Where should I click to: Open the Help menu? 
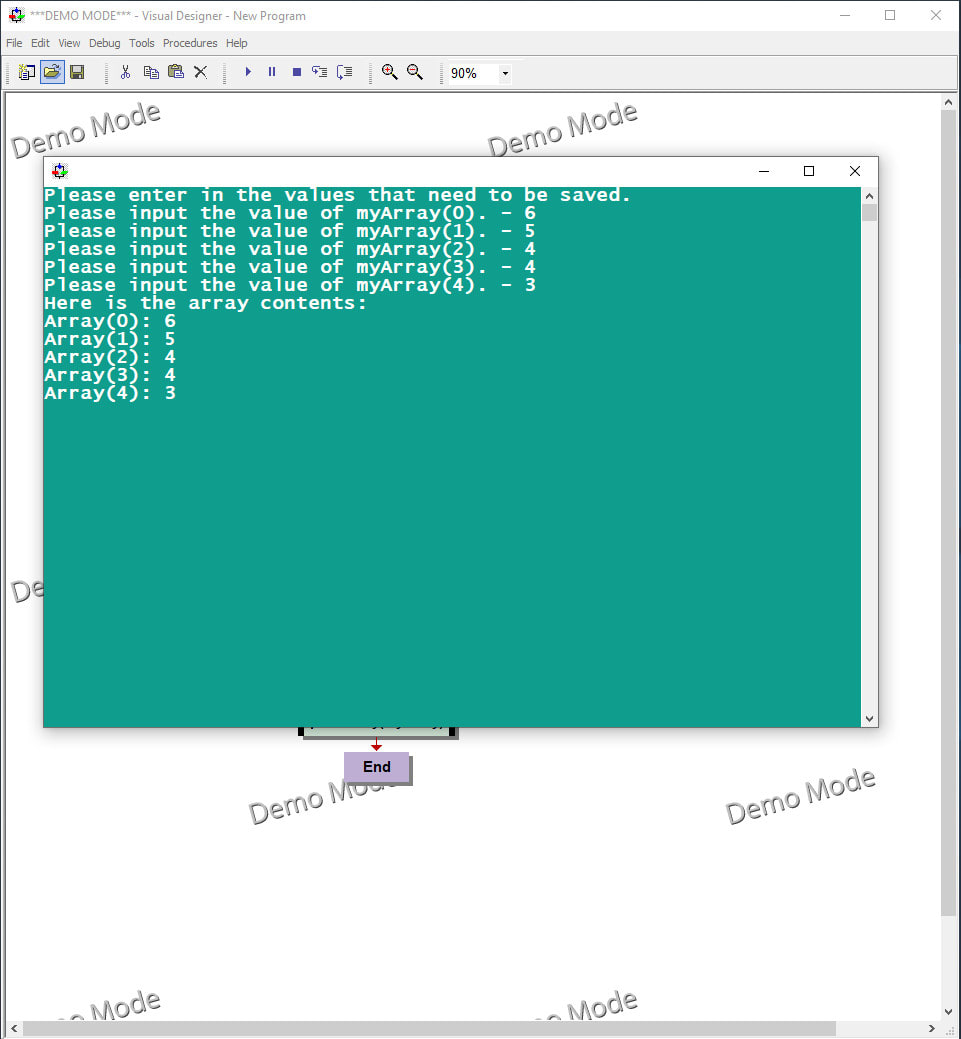pyautogui.click(x=236, y=43)
